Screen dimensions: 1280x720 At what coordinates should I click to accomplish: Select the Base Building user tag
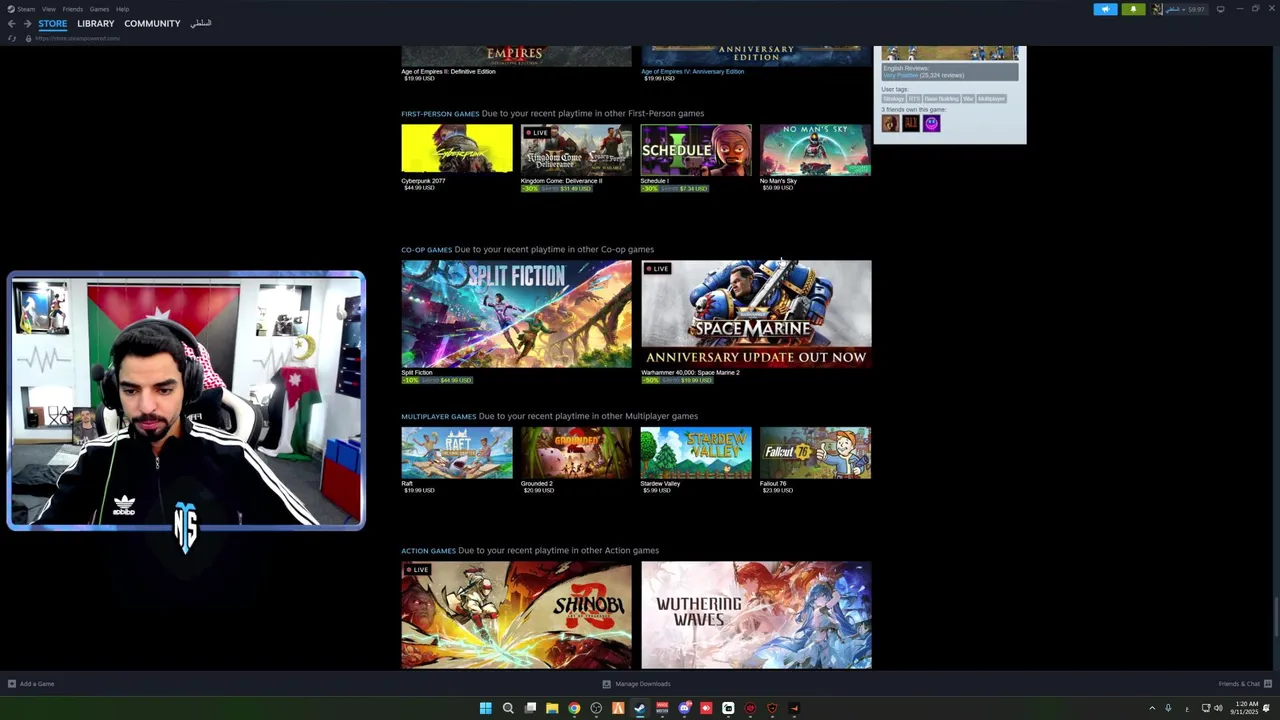pyautogui.click(x=941, y=99)
